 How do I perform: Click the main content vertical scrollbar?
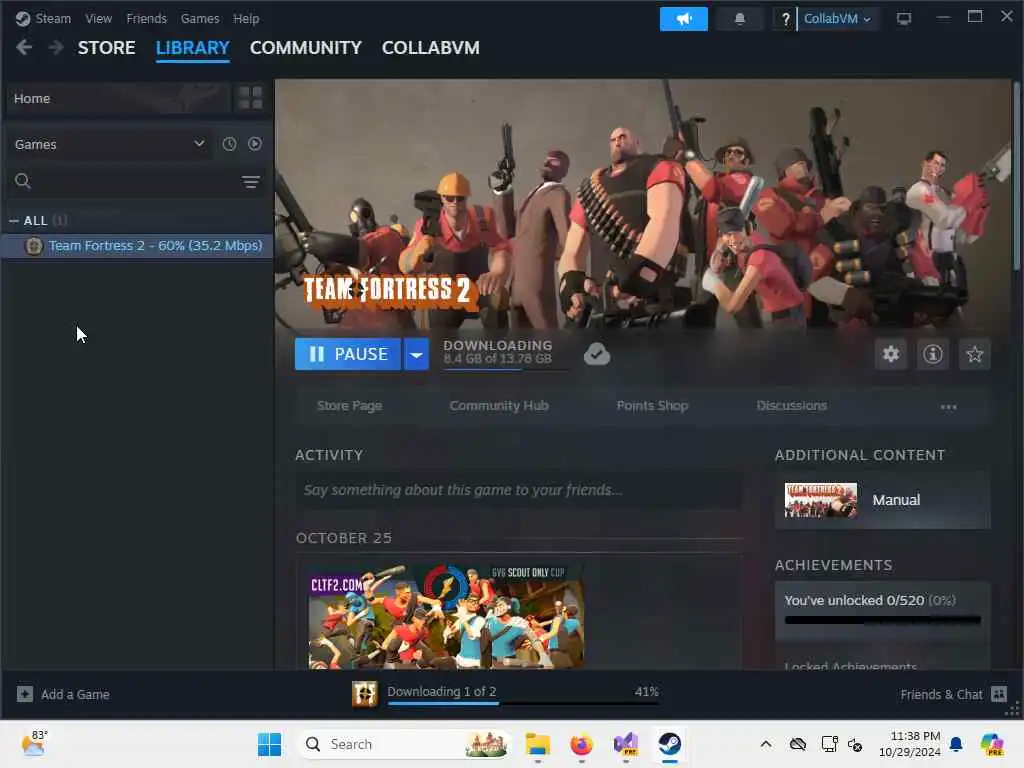coord(1017,176)
